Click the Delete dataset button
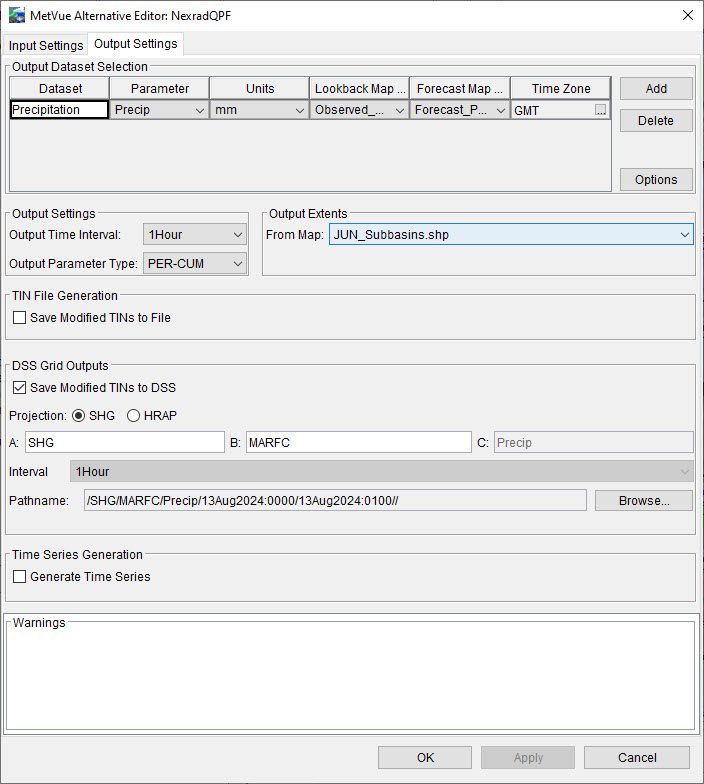704x784 pixels. [656, 120]
